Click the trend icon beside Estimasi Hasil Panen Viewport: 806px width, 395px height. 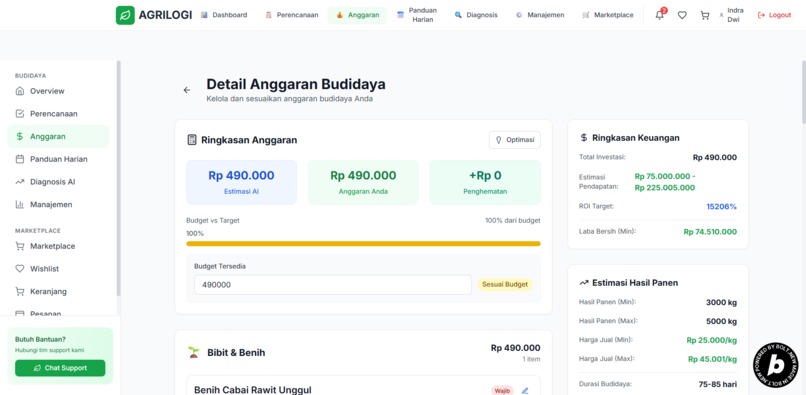(x=584, y=283)
